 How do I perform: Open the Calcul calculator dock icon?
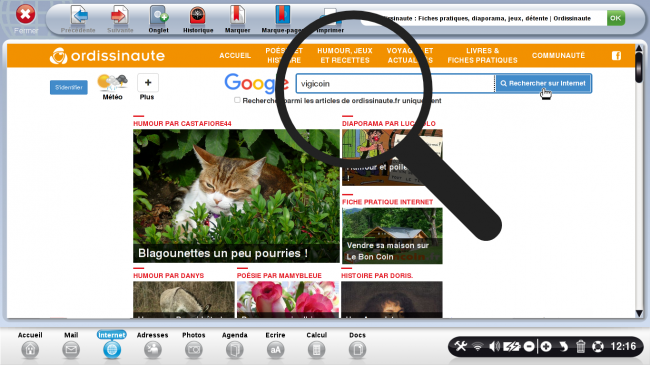[x=316, y=350]
